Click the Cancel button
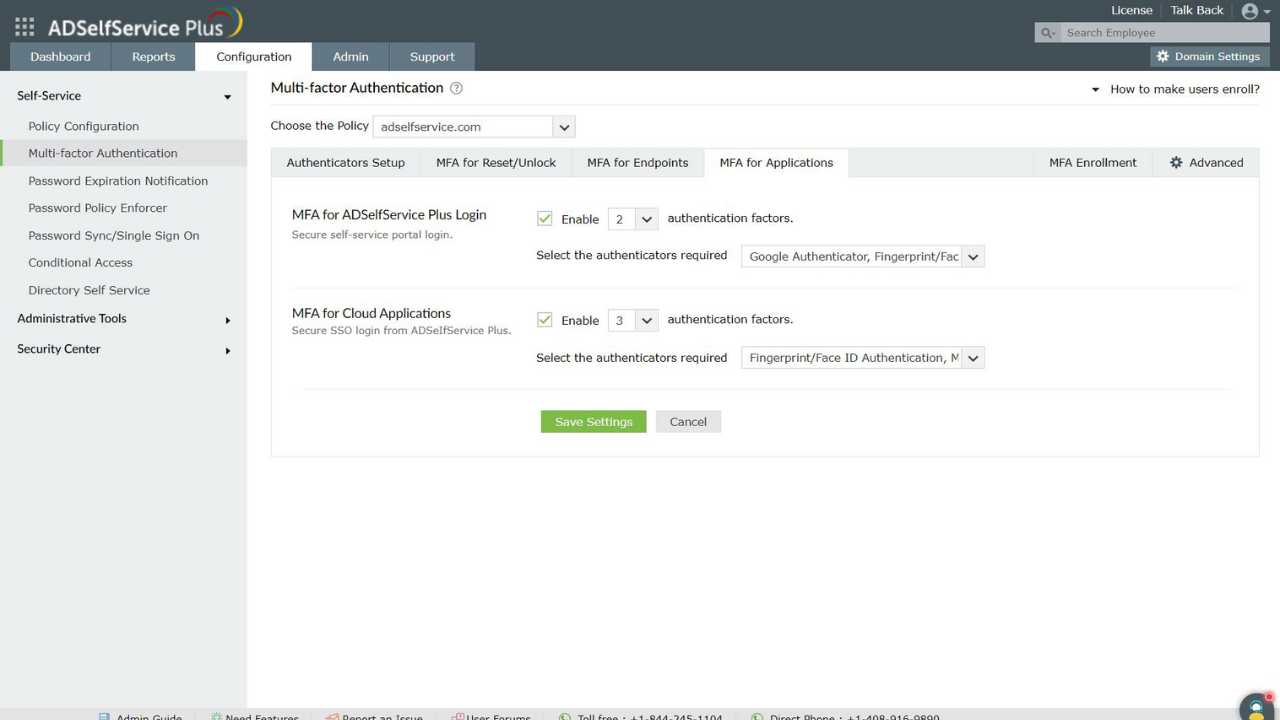 click(x=688, y=422)
